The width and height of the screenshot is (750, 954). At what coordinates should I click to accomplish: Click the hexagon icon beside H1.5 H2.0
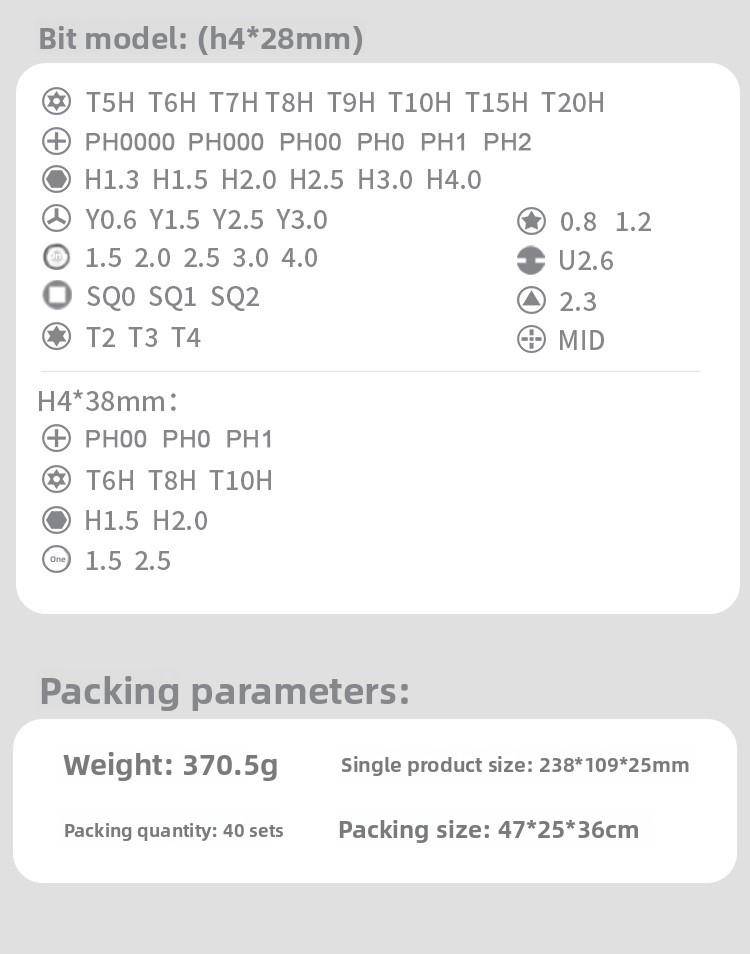coord(57,520)
